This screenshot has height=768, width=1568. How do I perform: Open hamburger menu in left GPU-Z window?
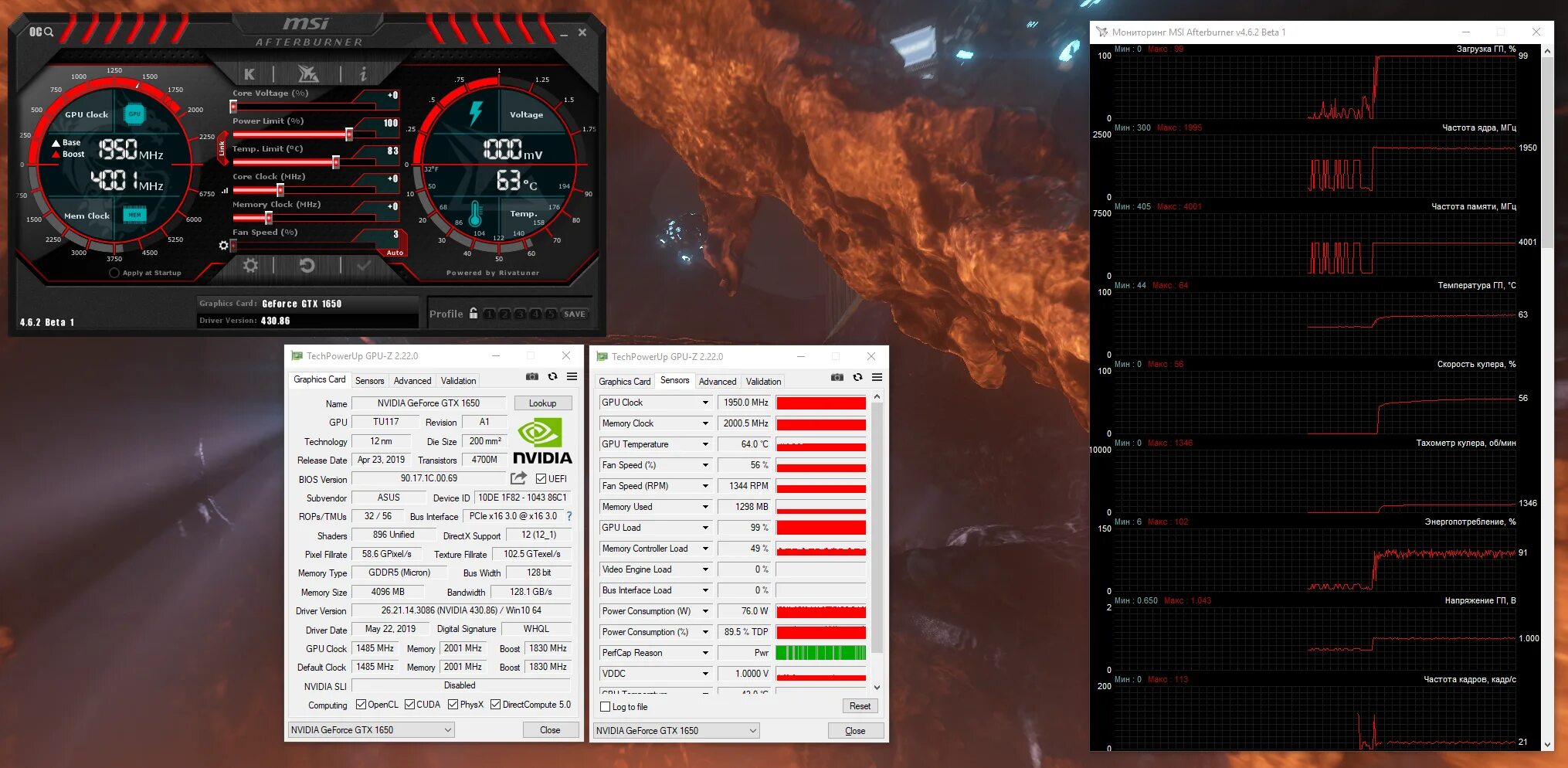pyautogui.click(x=572, y=376)
